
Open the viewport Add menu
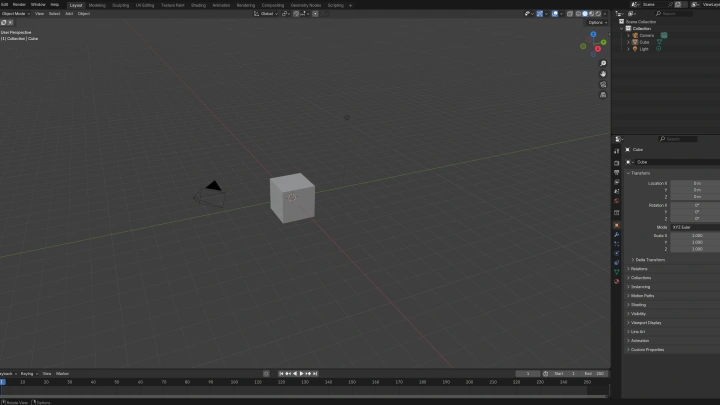tap(69, 14)
